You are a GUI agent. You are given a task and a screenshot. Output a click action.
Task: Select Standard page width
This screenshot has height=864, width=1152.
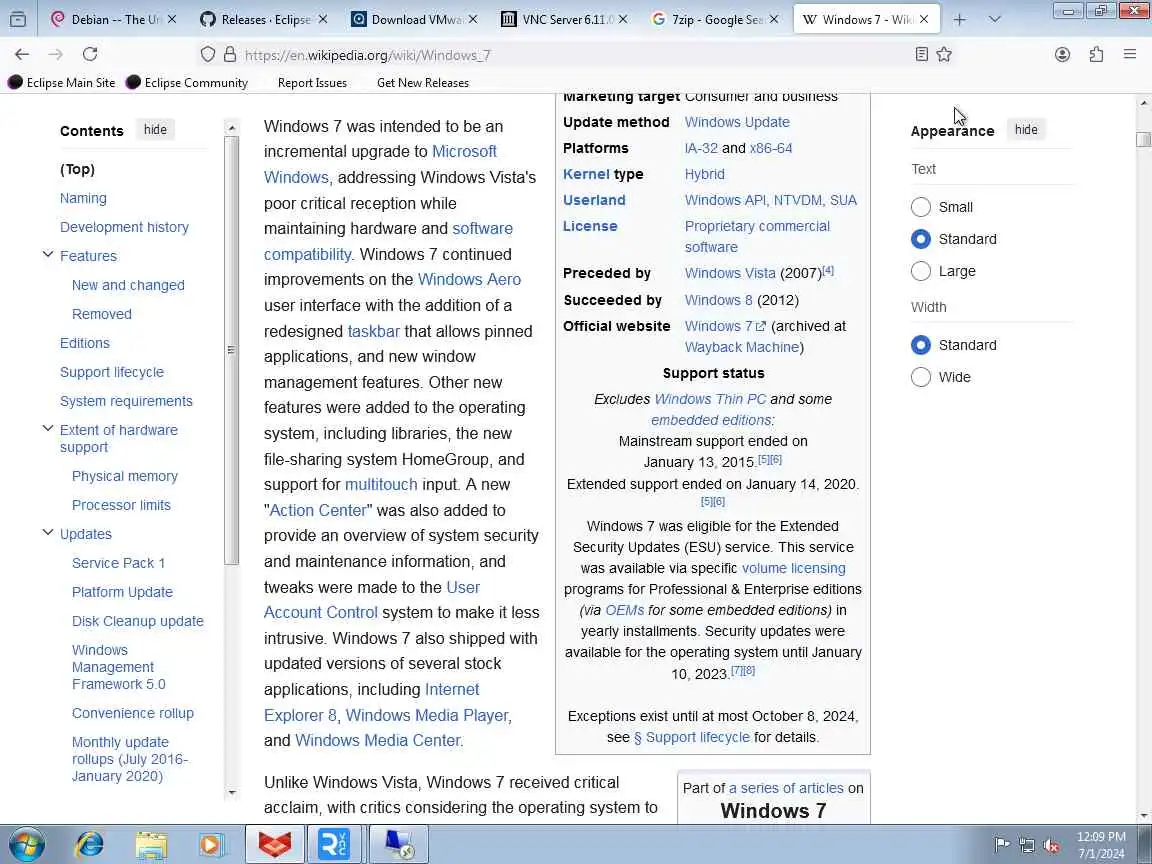pos(921,345)
